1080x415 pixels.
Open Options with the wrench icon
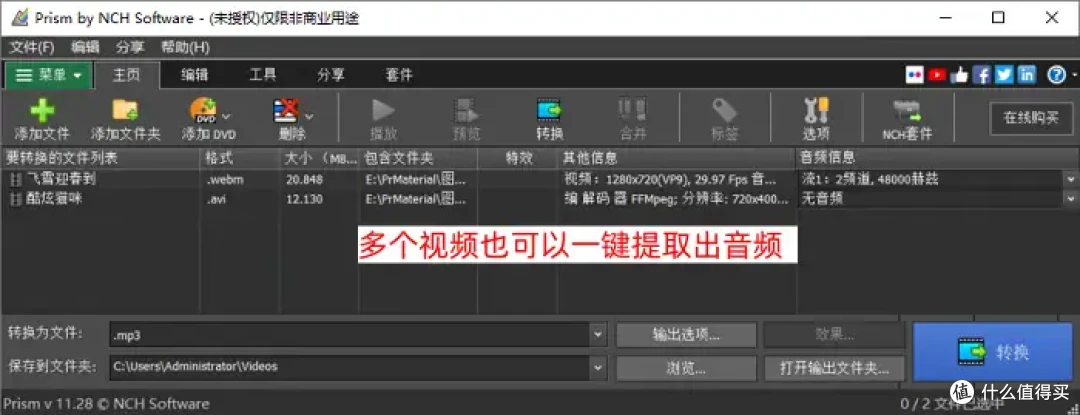(x=816, y=111)
